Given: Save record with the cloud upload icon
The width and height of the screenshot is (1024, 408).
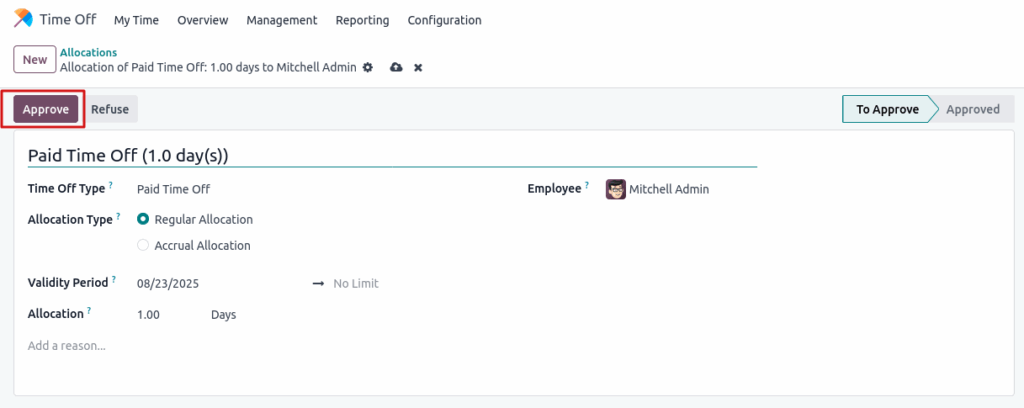Looking at the screenshot, I should (396, 67).
